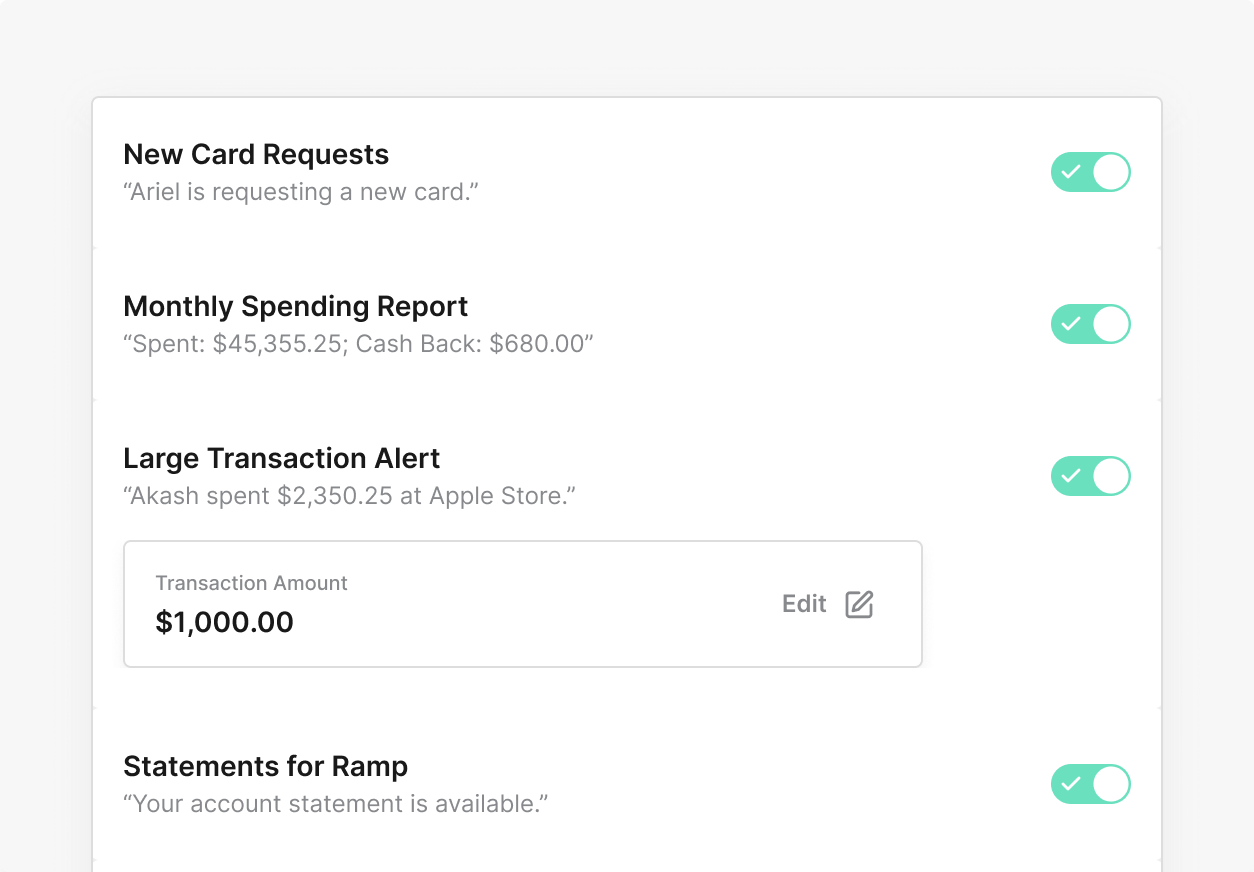Turn off Monthly Spending Report notifications
This screenshot has height=872, width=1254.
click(x=1090, y=324)
